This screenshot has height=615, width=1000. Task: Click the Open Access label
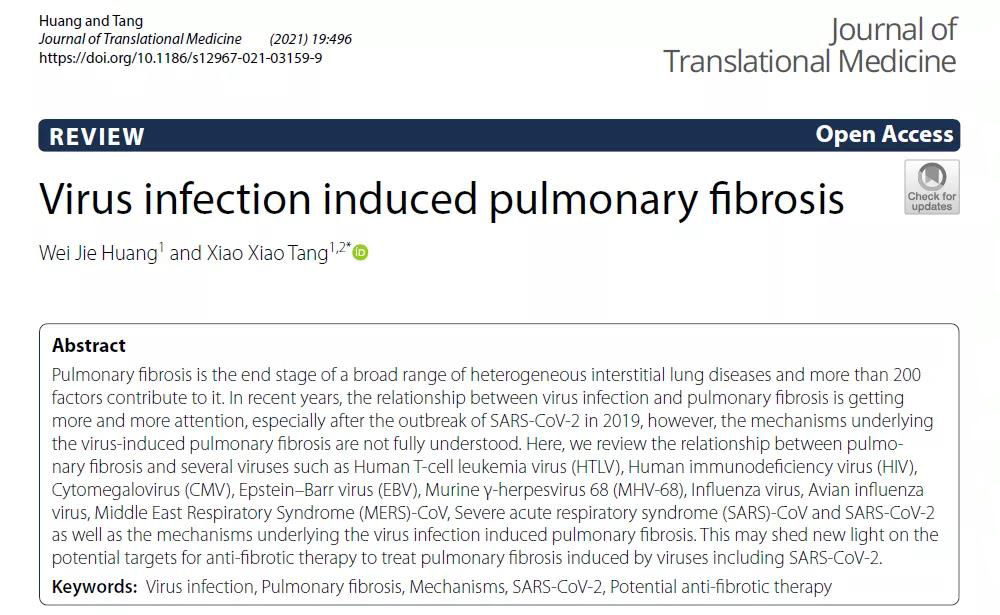(x=884, y=135)
